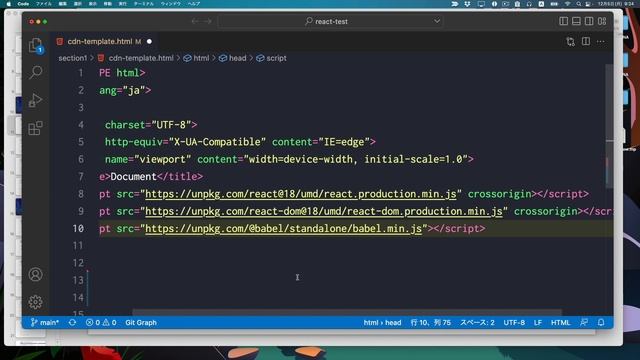Close the unsaved cdn-template.html tab dot
The width and height of the screenshot is (640, 360).
pos(149,41)
